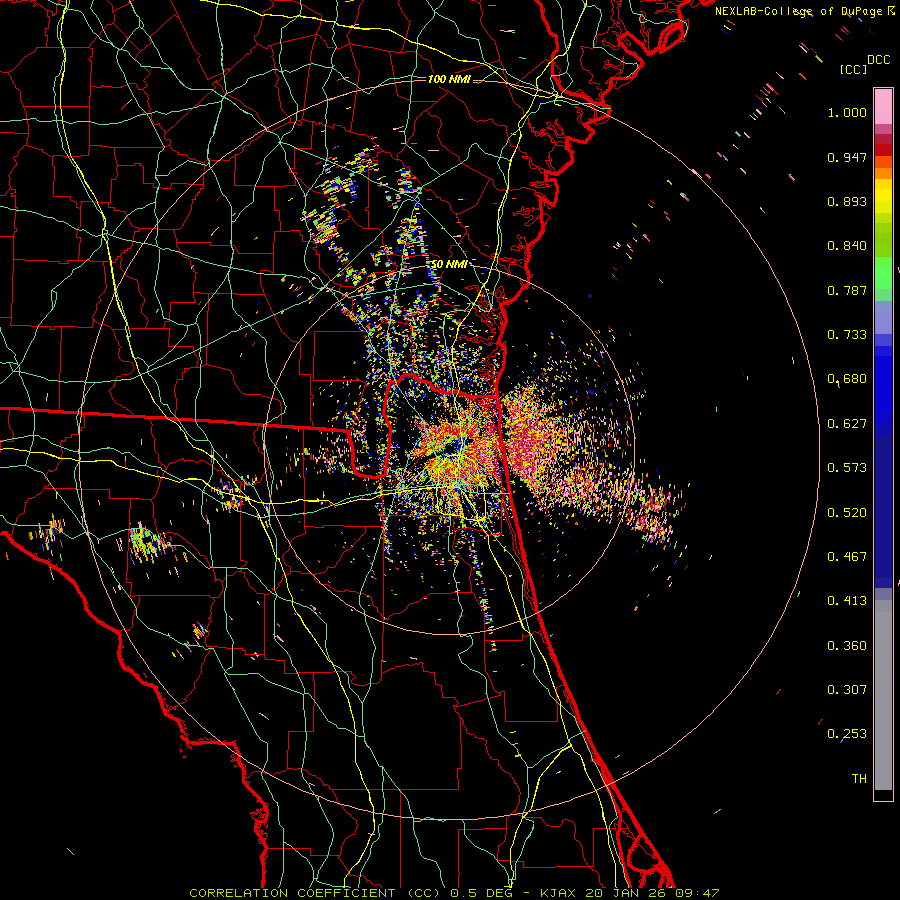Click the 0.733 color scale value
The height and width of the screenshot is (900, 900).
click(x=847, y=335)
